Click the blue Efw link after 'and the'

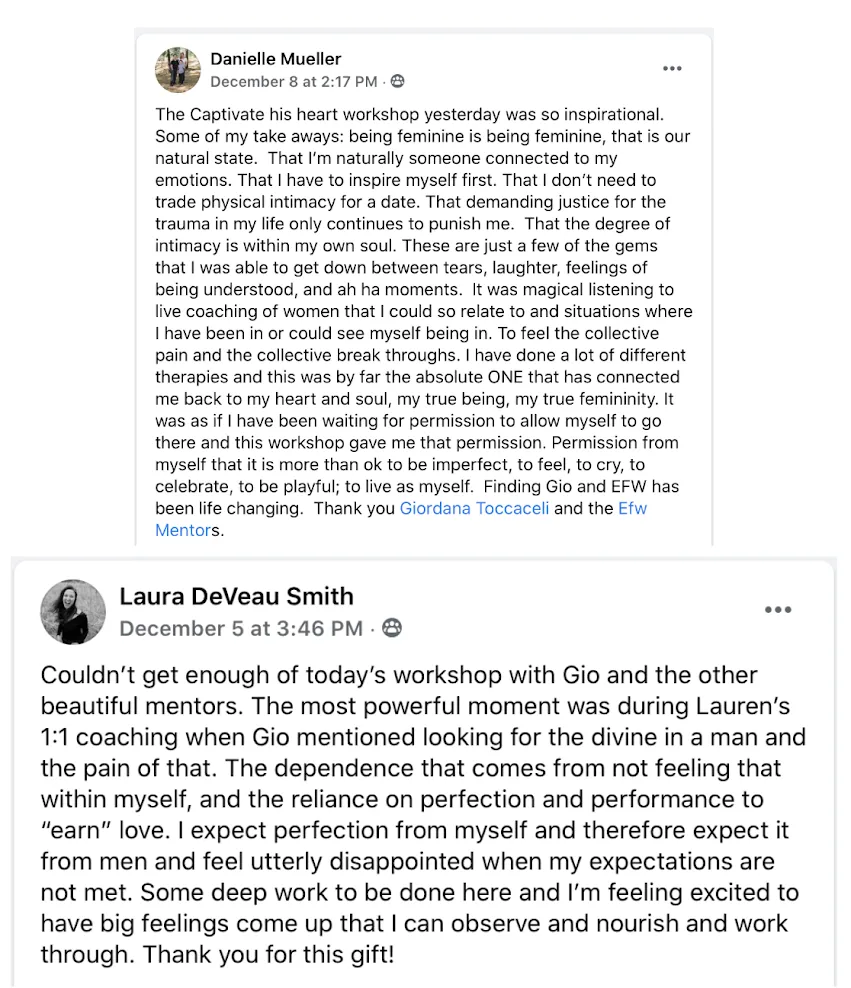[632, 508]
